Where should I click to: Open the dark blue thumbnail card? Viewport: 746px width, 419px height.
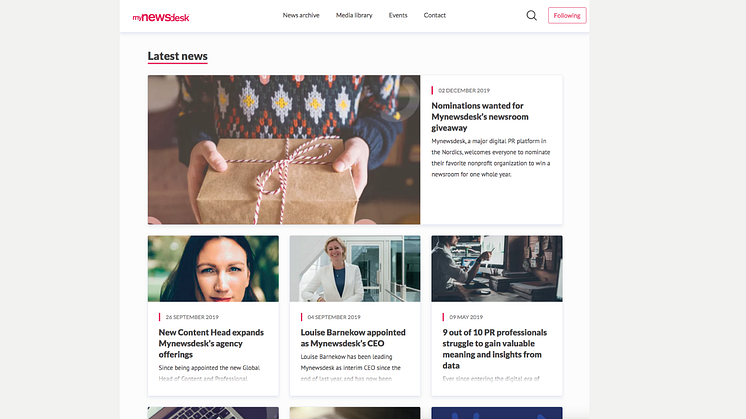pos(497,413)
